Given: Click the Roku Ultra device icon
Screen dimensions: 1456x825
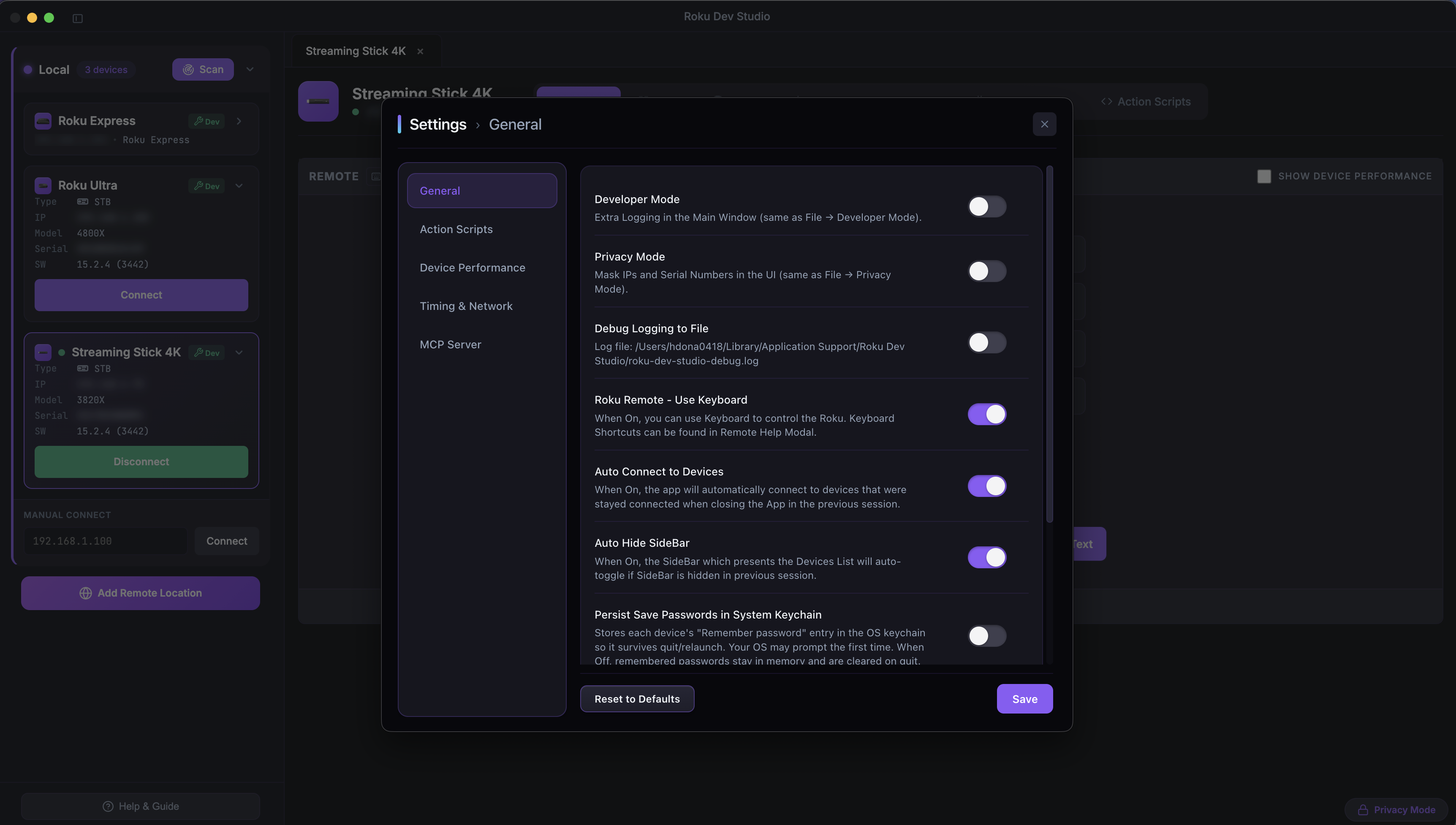Looking at the screenshot, I should coord(43,185).
